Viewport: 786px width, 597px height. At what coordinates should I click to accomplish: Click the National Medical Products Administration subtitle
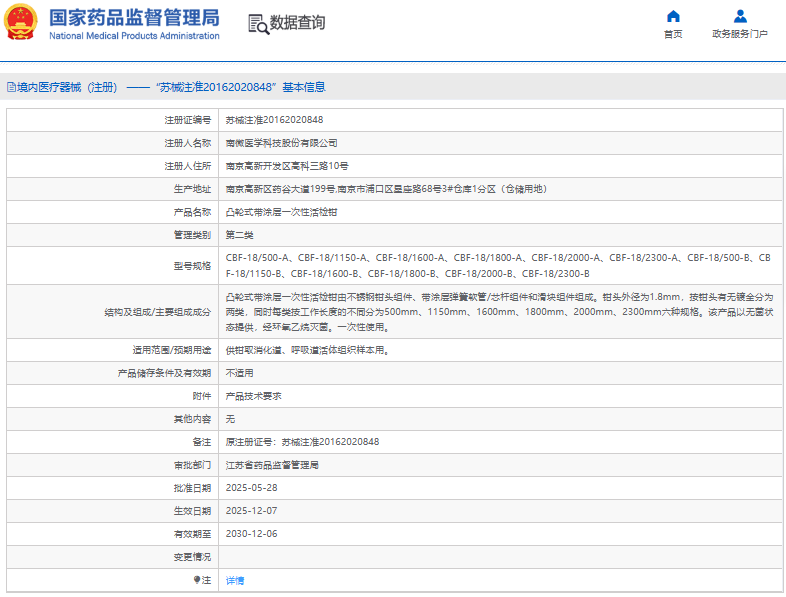point(134,36)
